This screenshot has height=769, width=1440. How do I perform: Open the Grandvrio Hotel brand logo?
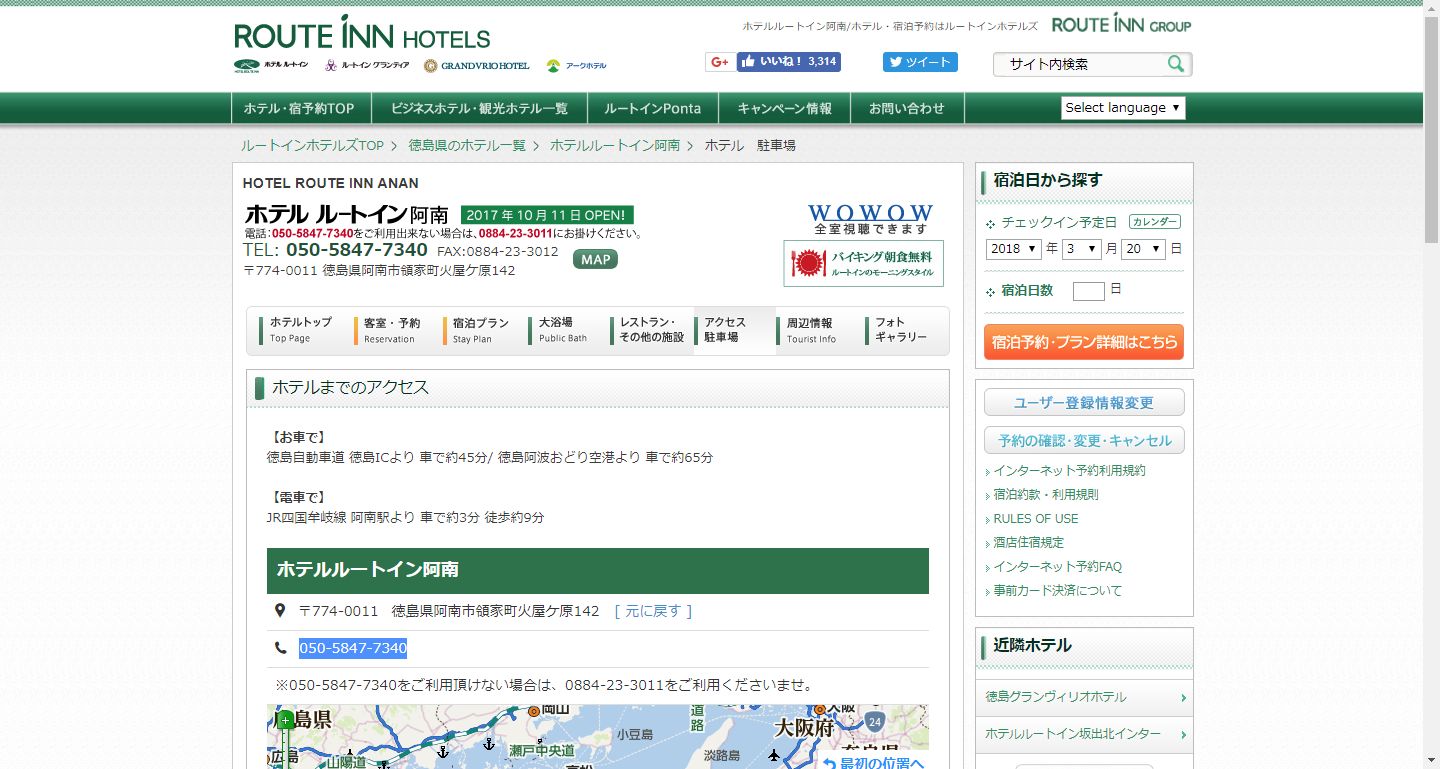(x=476, y=66)
